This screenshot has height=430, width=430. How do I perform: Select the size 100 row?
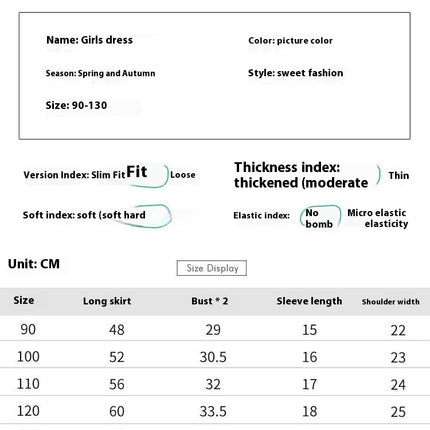click(215, 355)
